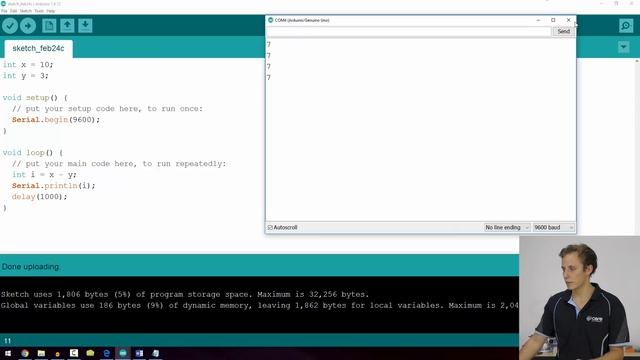The width and height of the screenshot is (640, 360).
Task: Click the Send button in serial monitor
Action: click(x=564, y=31)
